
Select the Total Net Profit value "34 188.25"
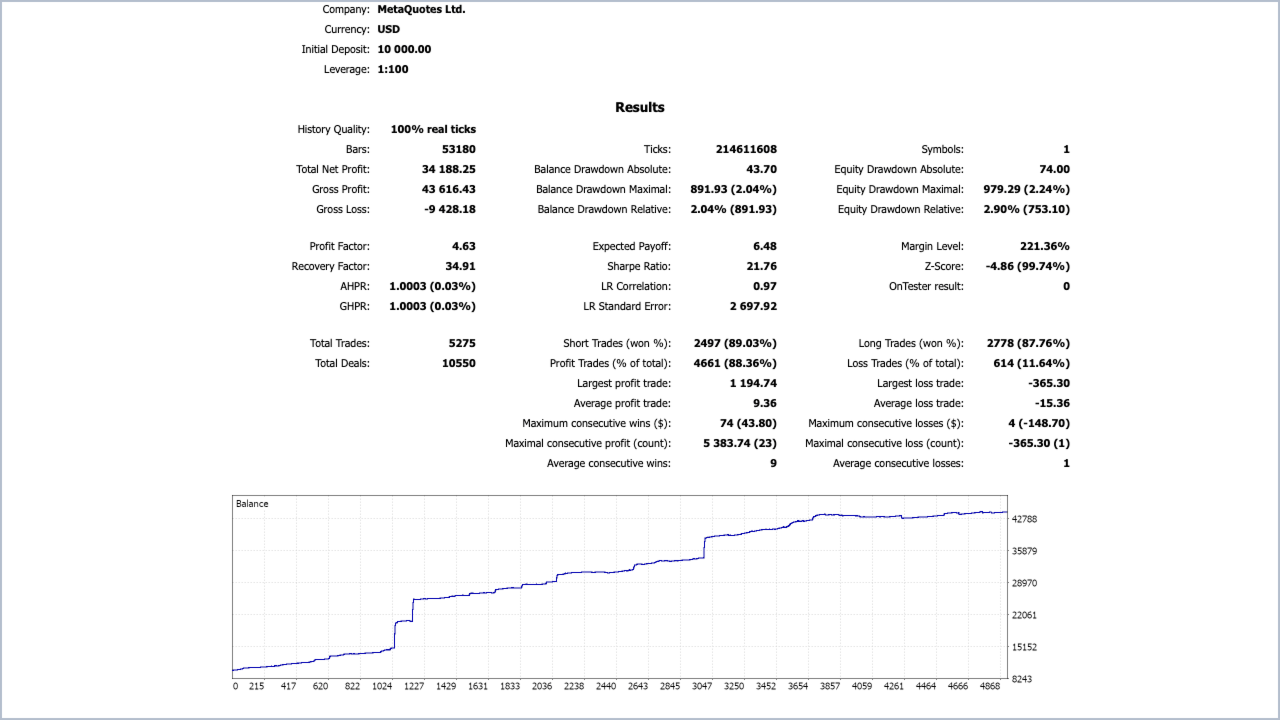pos(449,169)
